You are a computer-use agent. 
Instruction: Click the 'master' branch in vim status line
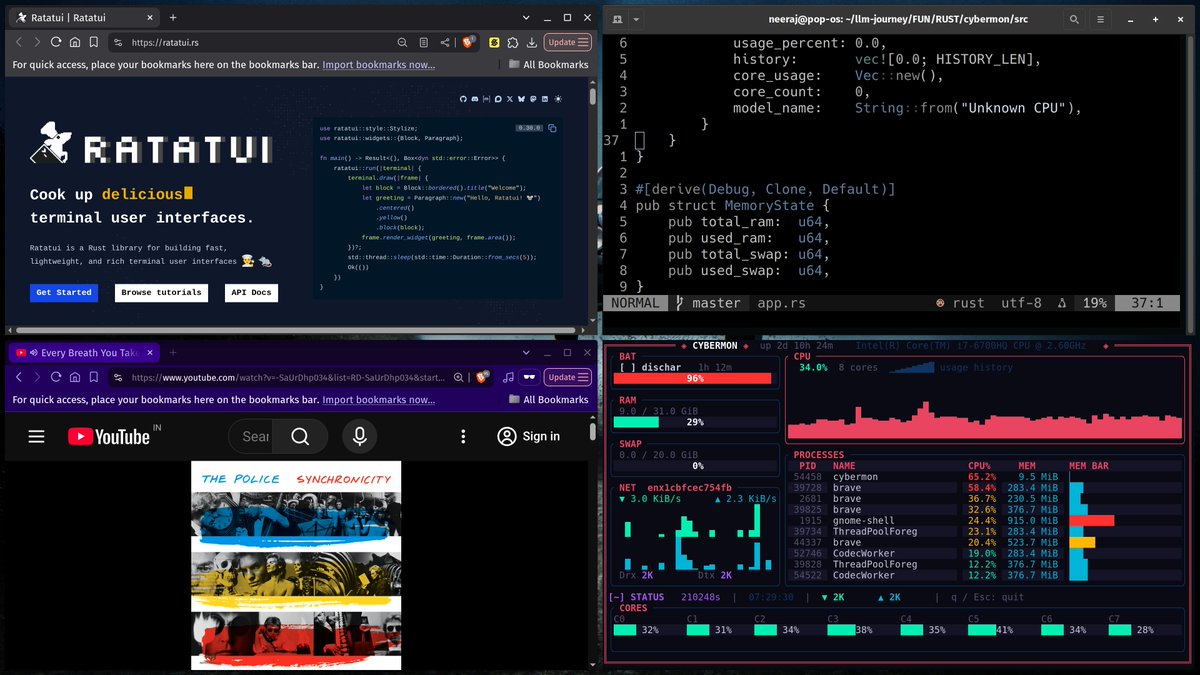pyautogui.click(x=710, y=303)
